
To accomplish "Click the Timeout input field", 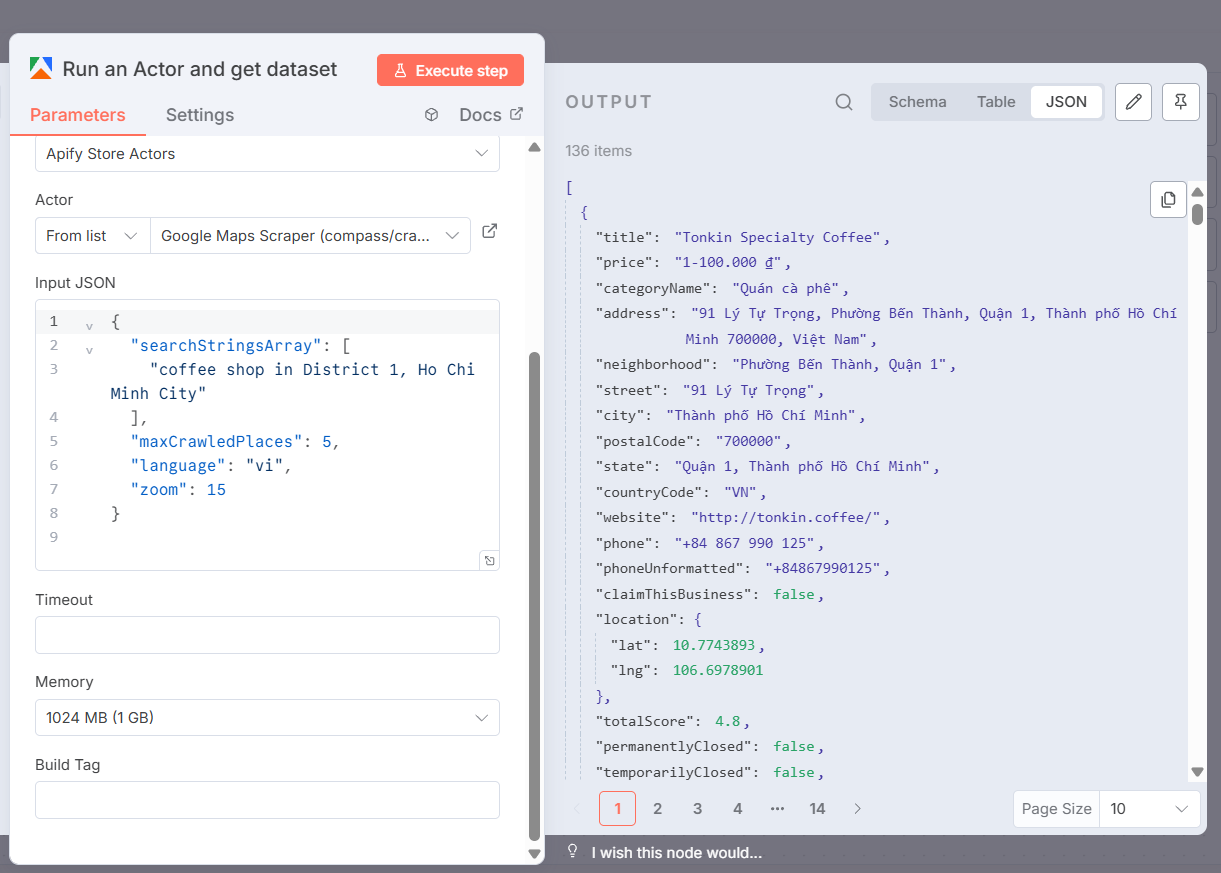I will [x=267, y=635].
